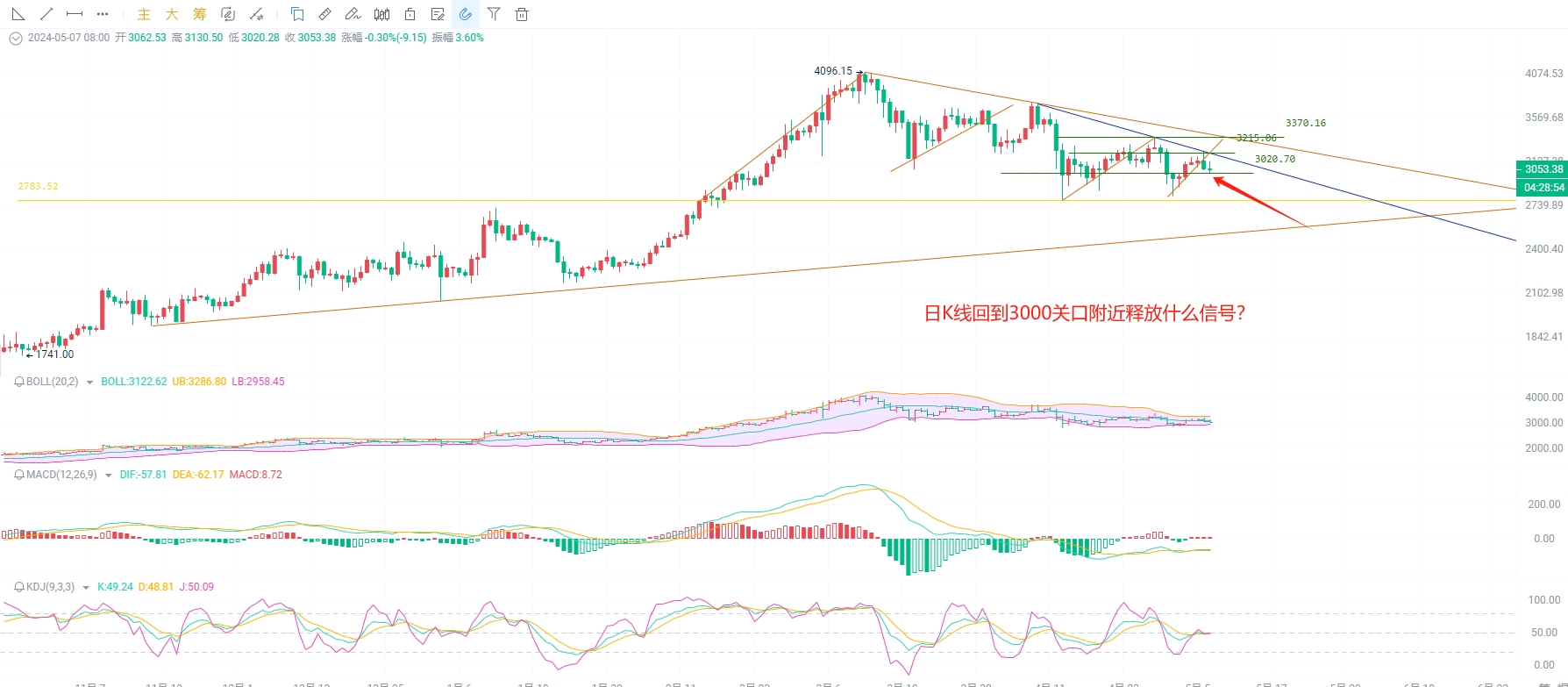Delete all drawings with trash icon

coord(522,14)
